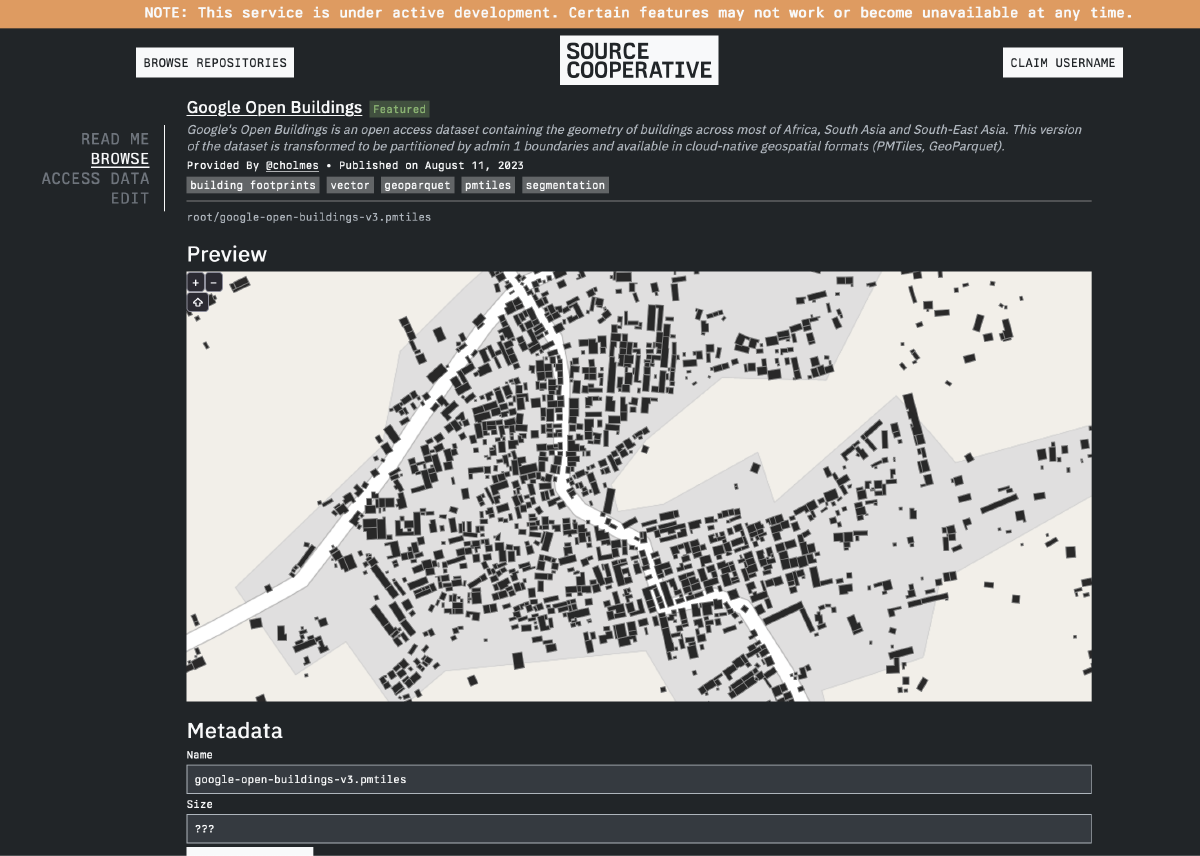The height and width of the screenshot is (856, 1200).
Task: Zoom out on the map preview
Action: (x=213, y=281)
